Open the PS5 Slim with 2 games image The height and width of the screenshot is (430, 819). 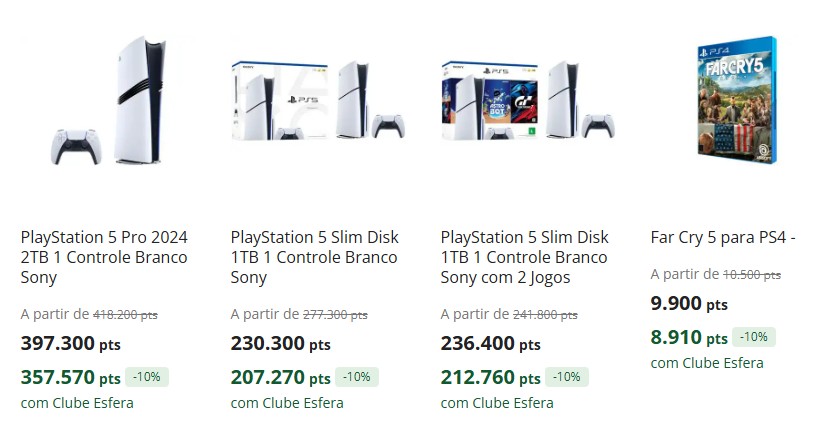tap(528, 102)
